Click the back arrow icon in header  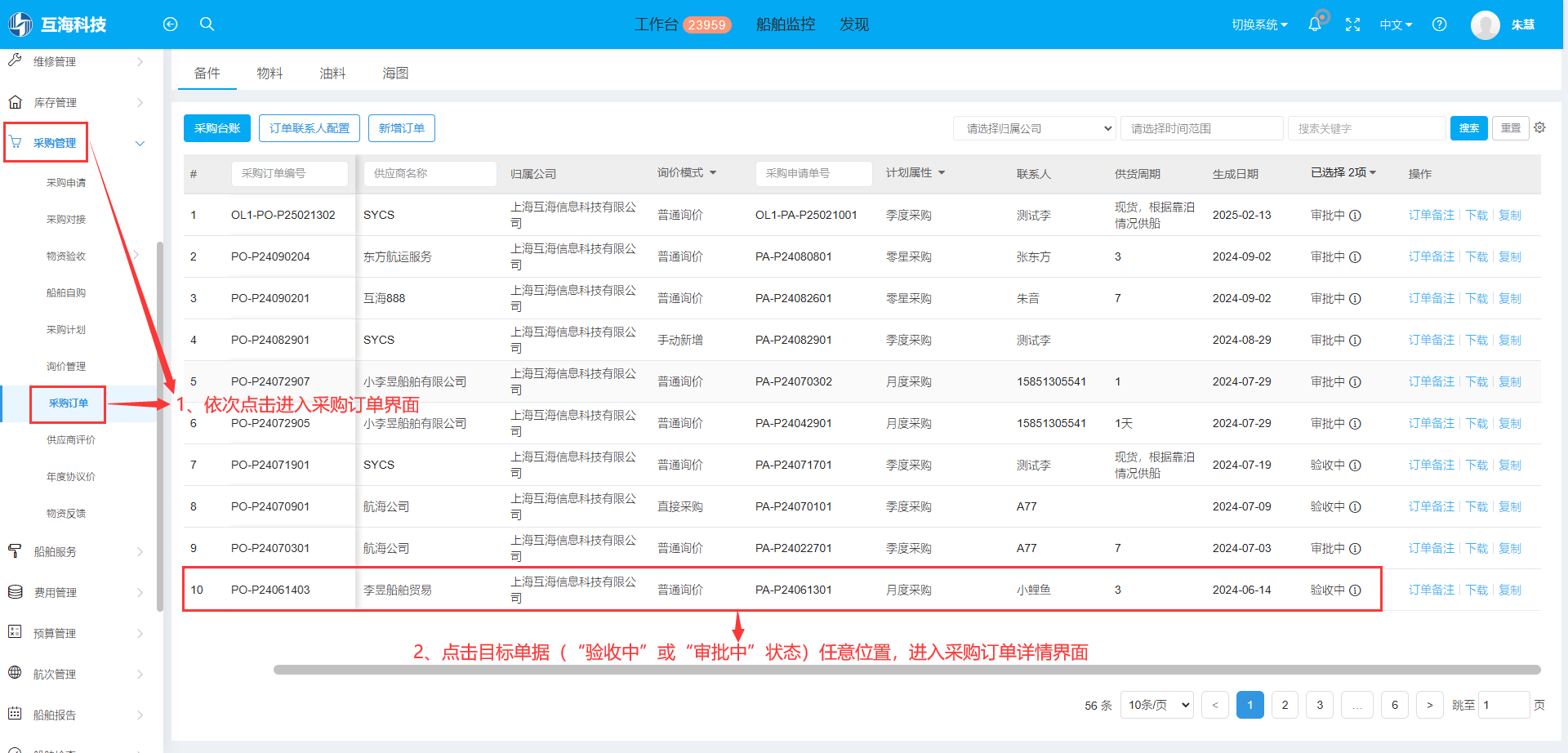170,25
